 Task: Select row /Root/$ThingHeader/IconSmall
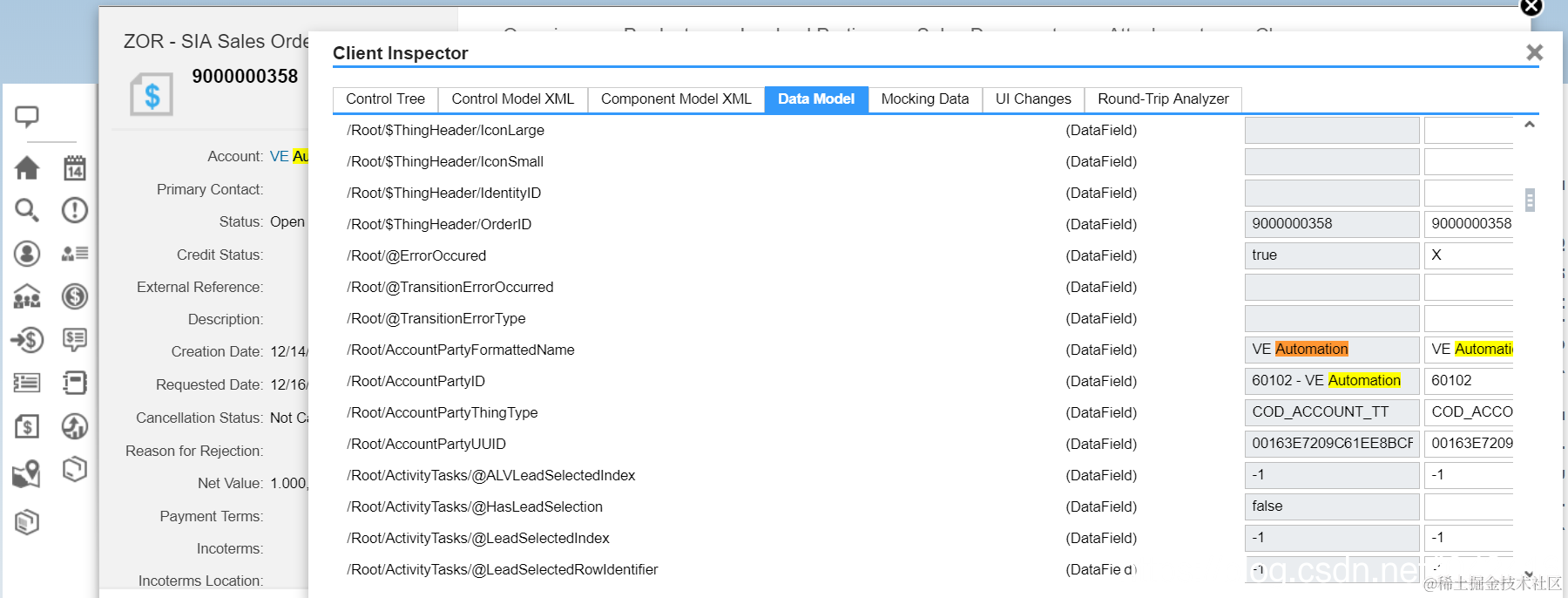tap(445, 161)
